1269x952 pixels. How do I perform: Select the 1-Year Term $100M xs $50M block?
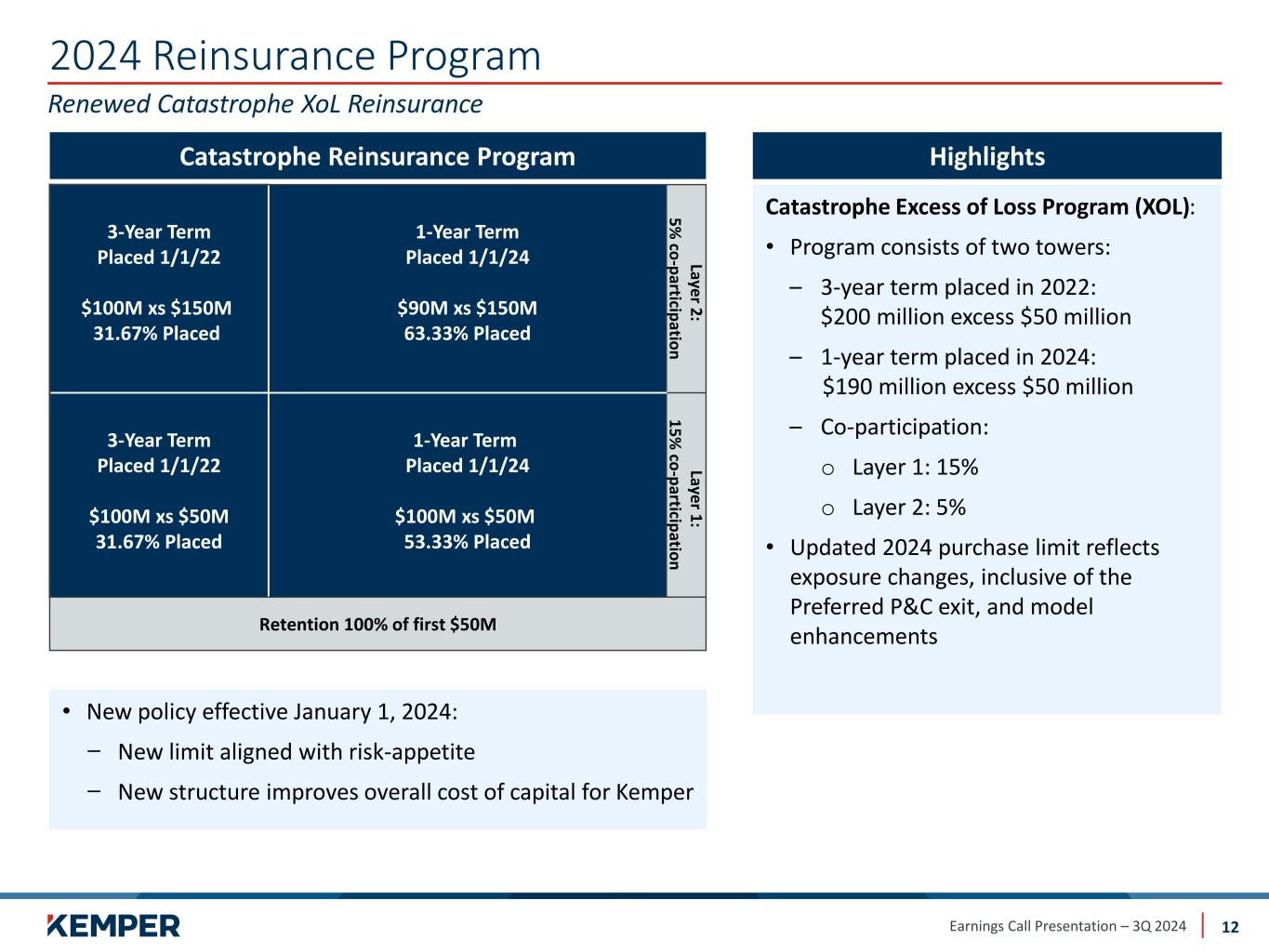click(x=468, y=496)
